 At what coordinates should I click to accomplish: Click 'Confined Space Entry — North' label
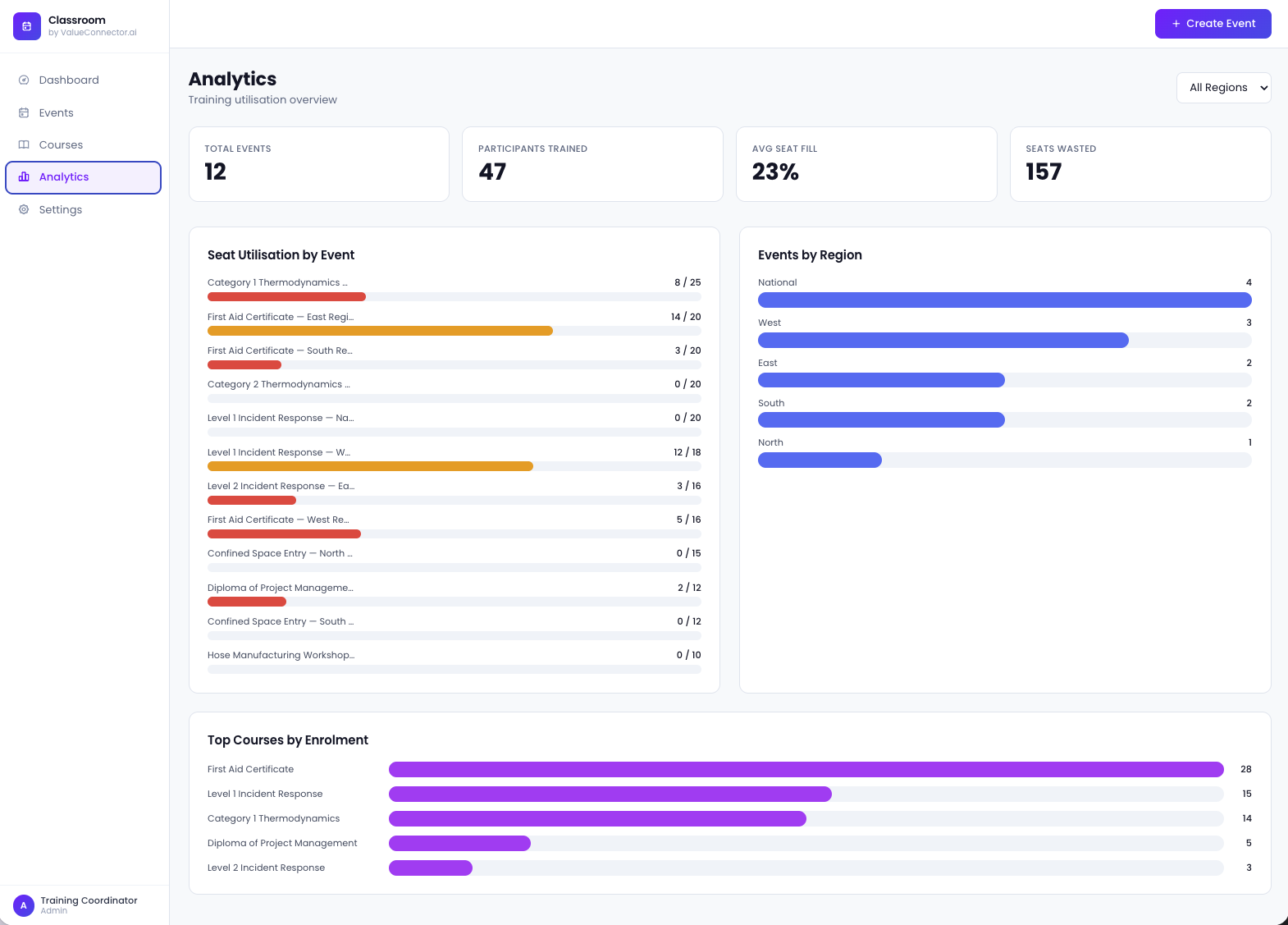pyautogui.click(x=280, y=553)
